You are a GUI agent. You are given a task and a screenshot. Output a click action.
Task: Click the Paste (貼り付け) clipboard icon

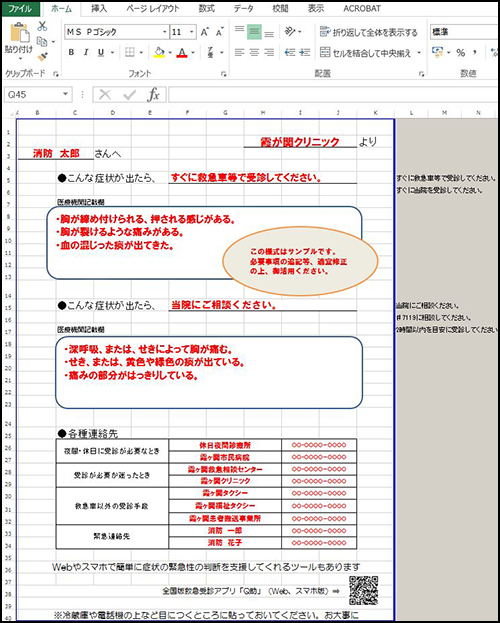[19, 33]
